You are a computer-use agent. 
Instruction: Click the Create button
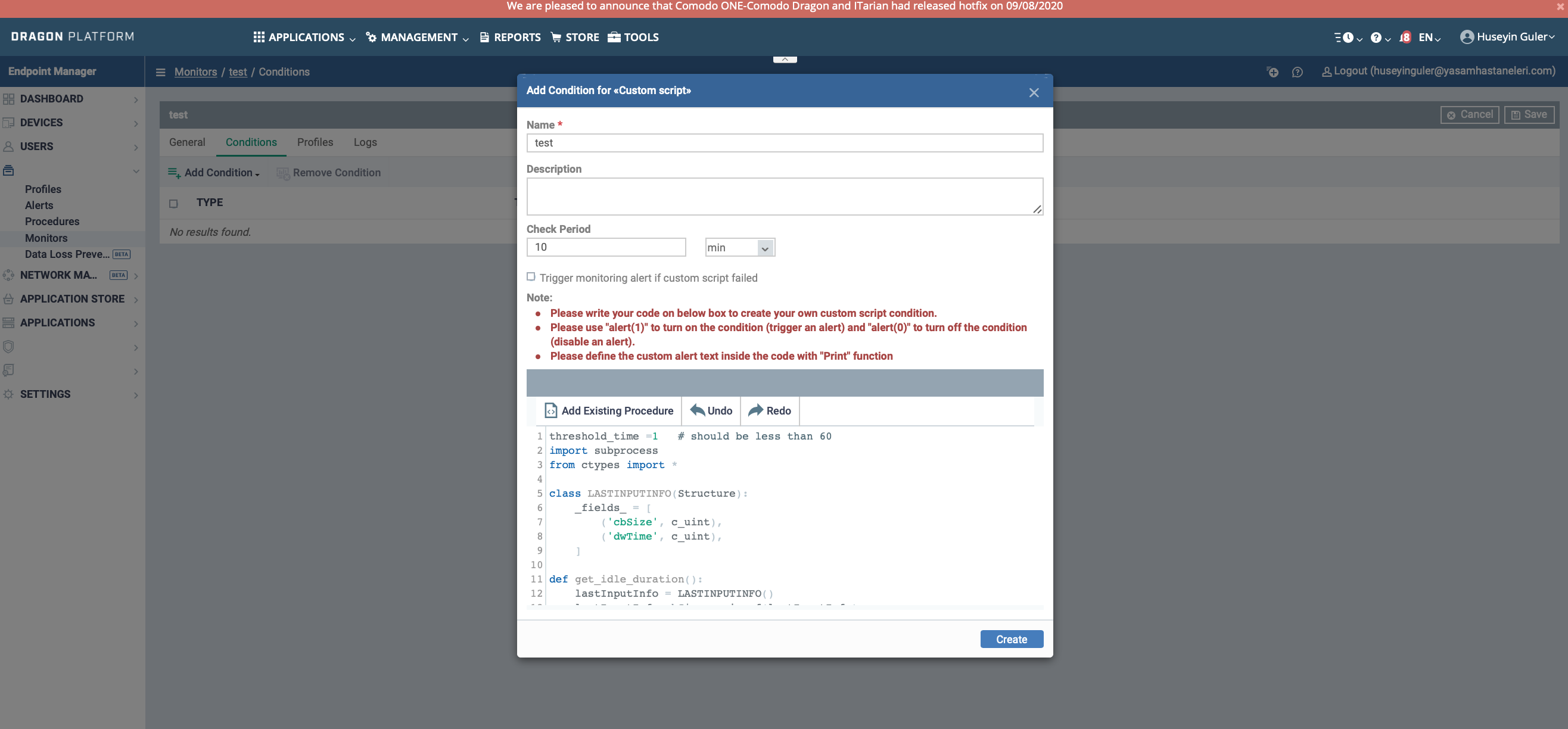tap(1012, 638)
